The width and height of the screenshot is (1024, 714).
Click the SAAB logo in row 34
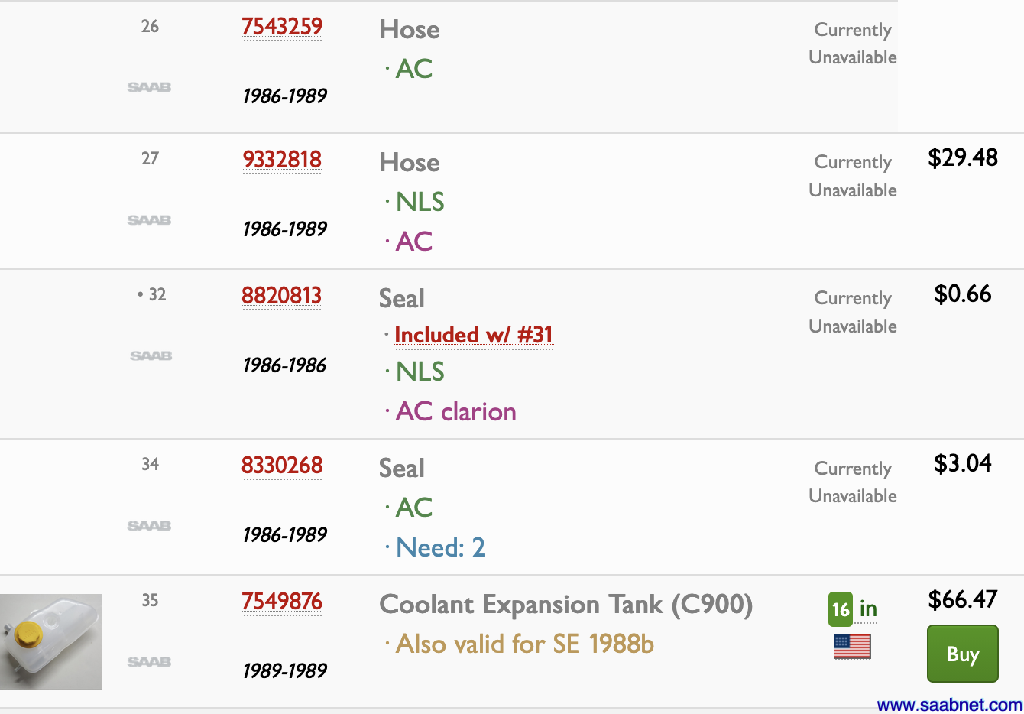click(x=149, y=526)
